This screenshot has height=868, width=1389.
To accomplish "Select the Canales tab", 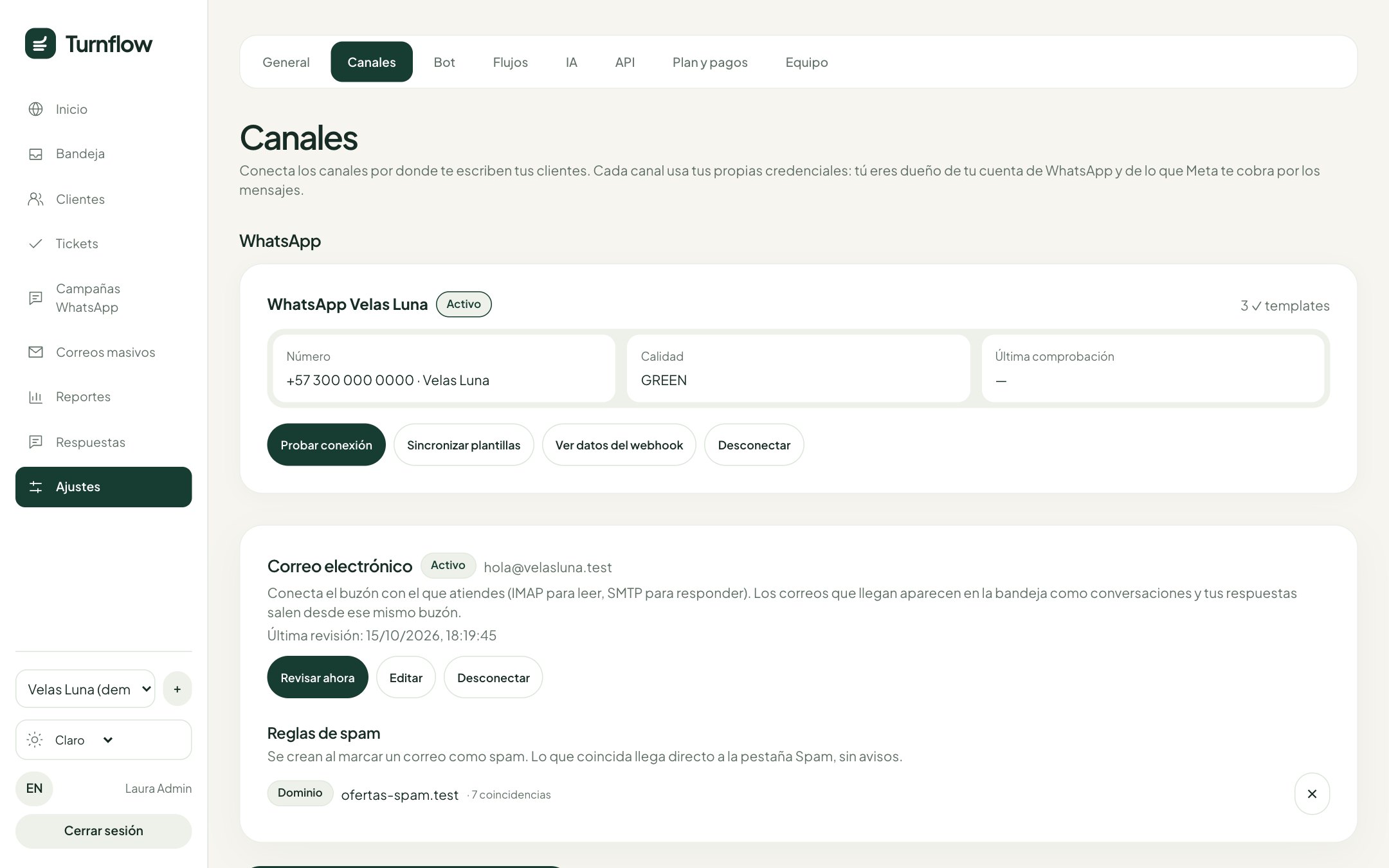I will [372, 62].
